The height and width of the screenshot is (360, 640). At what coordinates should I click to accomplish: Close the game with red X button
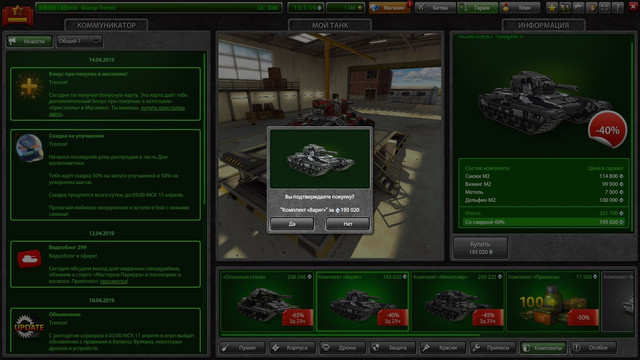633,7
